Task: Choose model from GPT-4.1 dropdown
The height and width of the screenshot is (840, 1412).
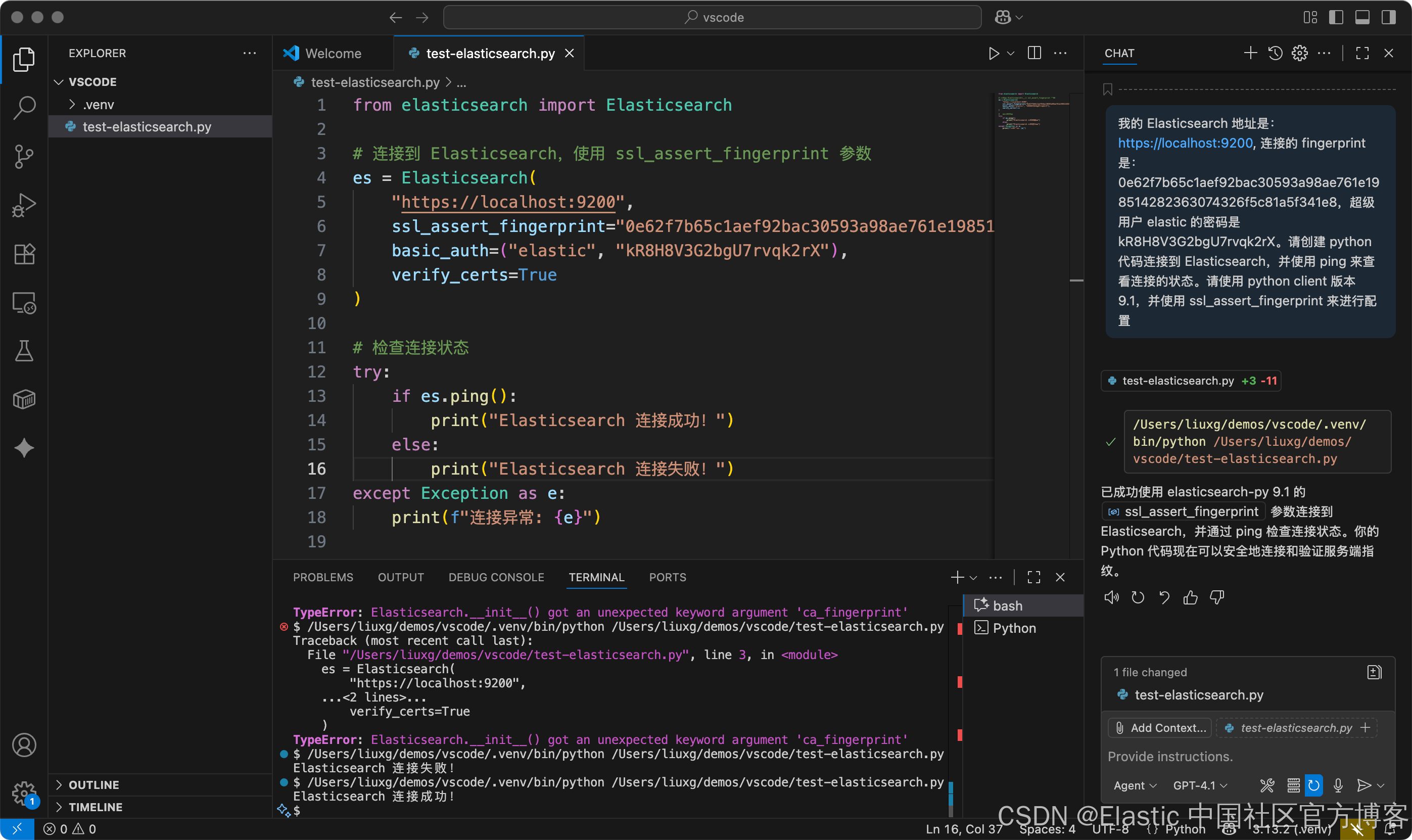Action: (x=1200, y=785)
